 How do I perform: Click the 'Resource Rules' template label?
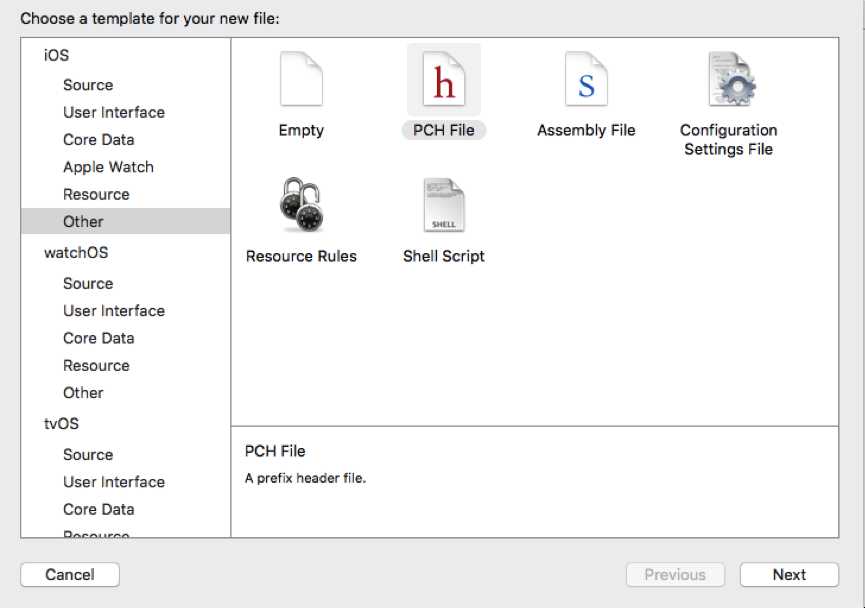click(301, 256)
